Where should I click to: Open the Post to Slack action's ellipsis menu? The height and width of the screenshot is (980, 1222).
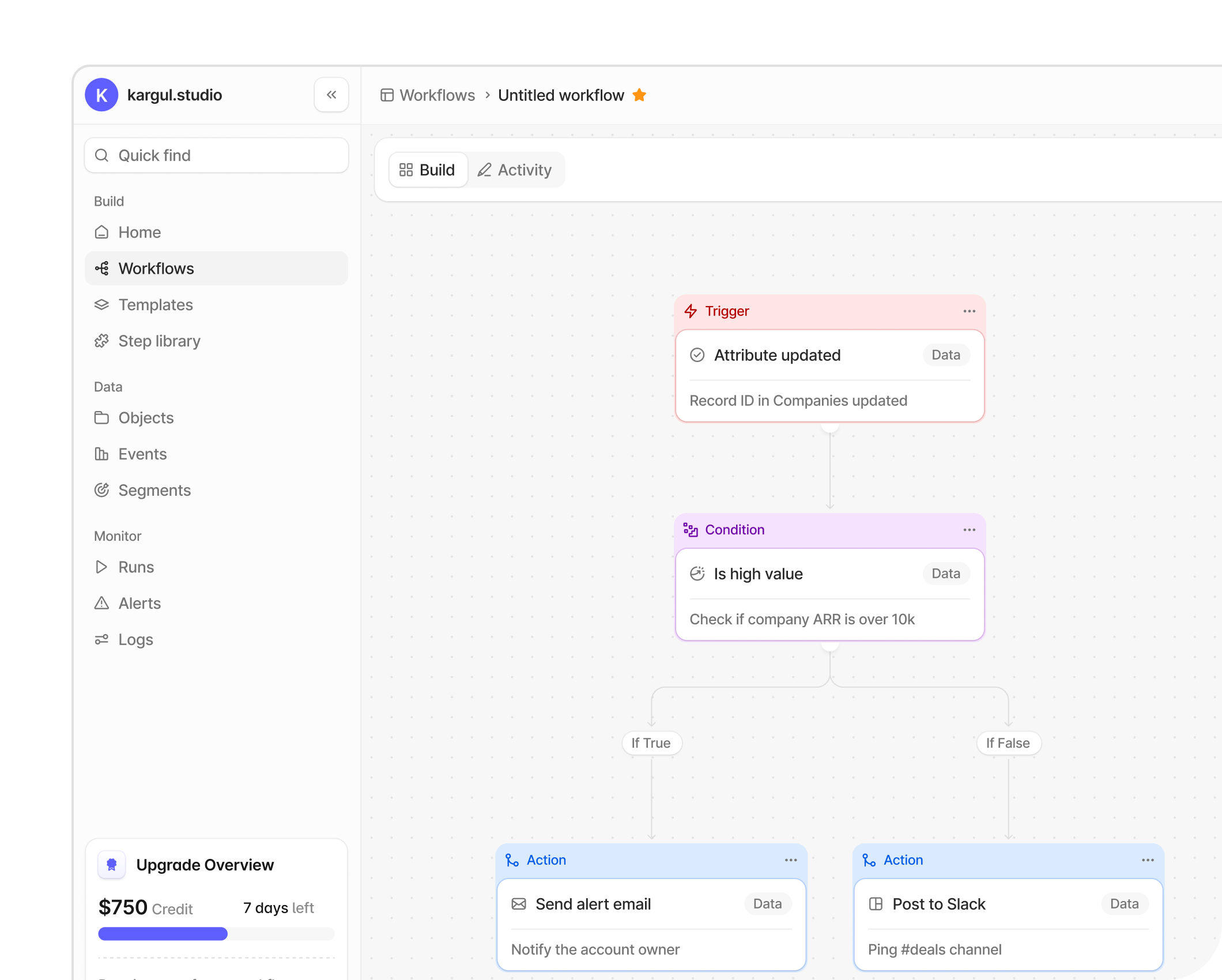[1147, 860]
